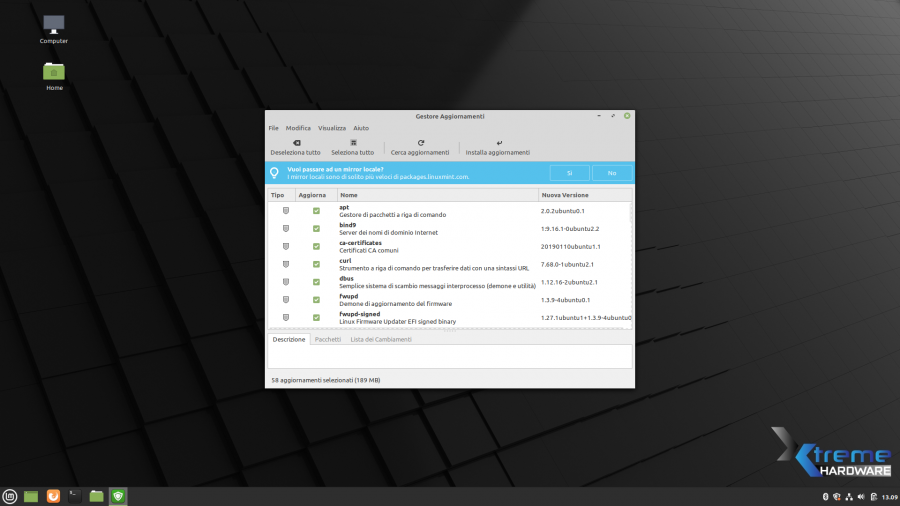Open the terminal from the taskbar

(75, 496)
